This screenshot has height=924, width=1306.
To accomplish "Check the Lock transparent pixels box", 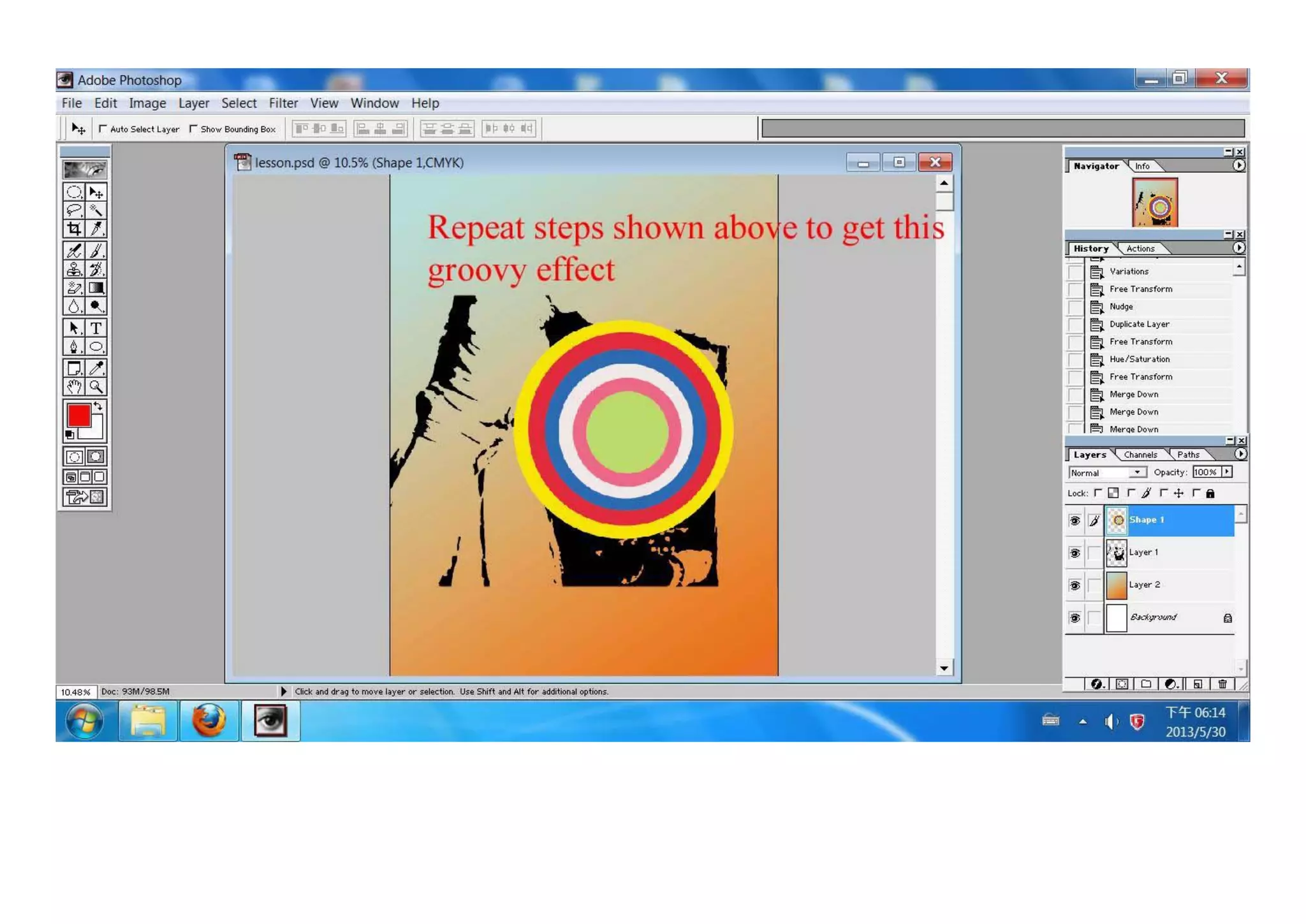I will 1097,492.
